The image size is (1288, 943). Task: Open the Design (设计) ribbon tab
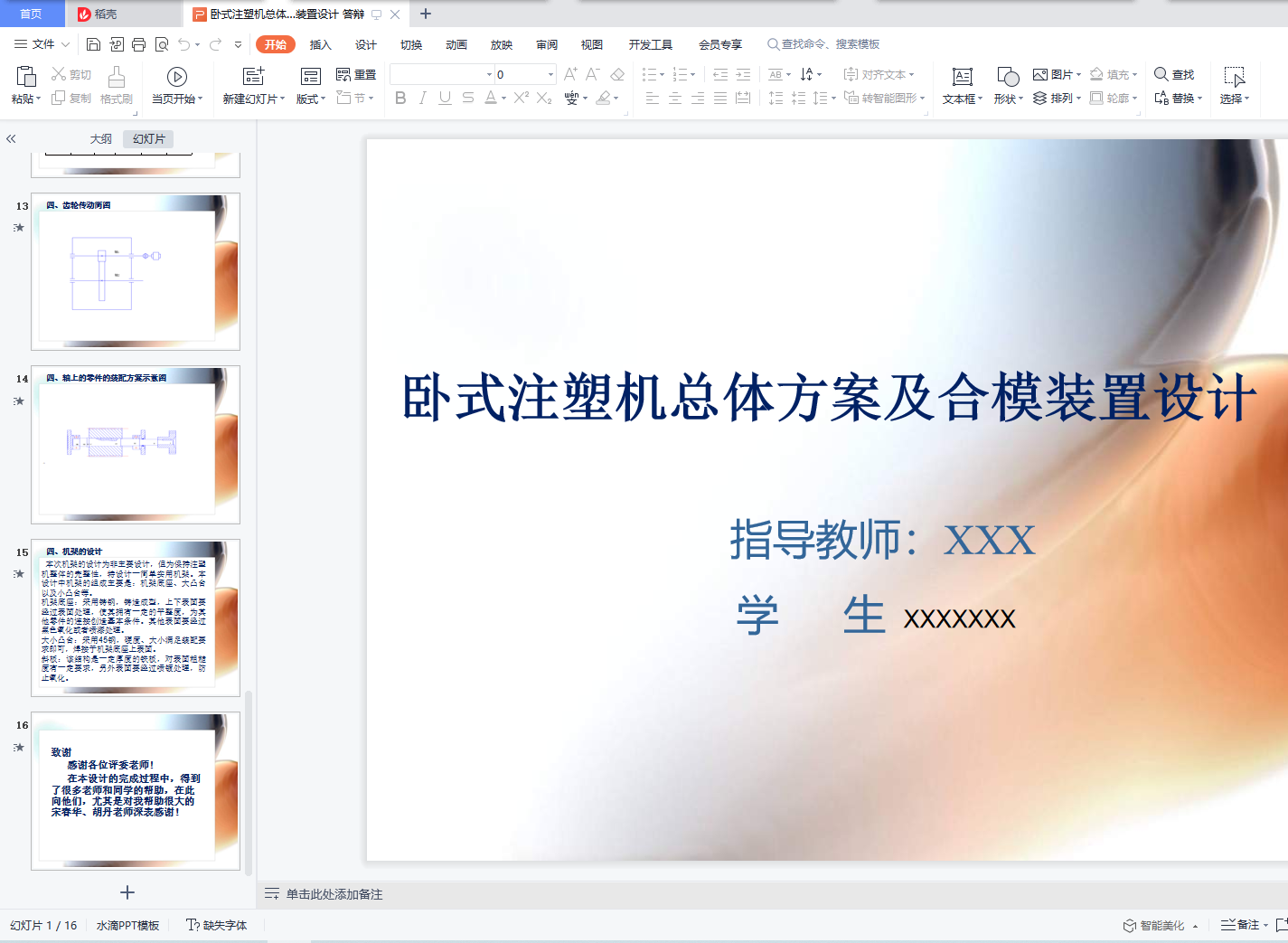coord(366,44)
